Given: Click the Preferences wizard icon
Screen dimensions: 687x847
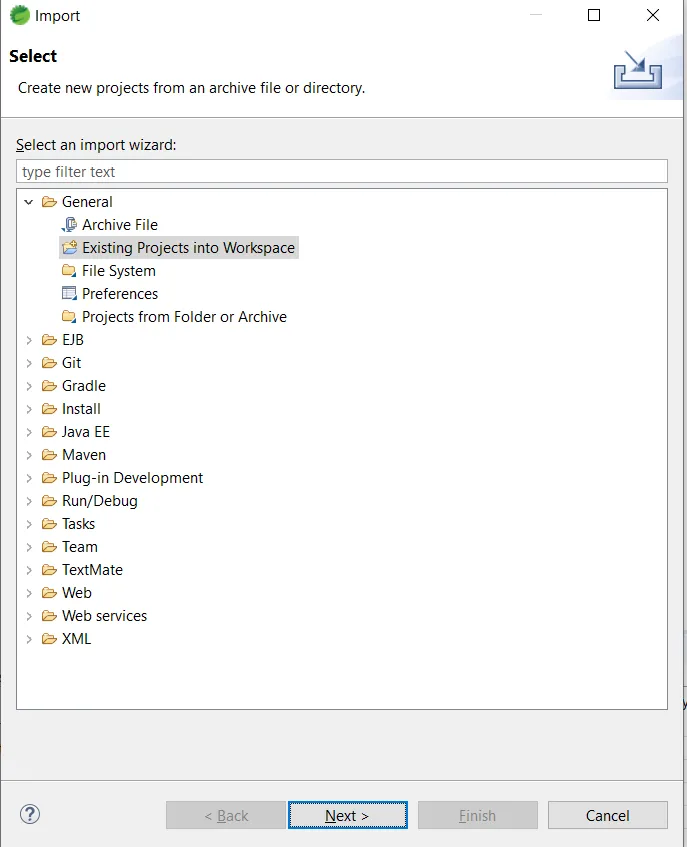Looking at the screenshot, I should 69,294.
